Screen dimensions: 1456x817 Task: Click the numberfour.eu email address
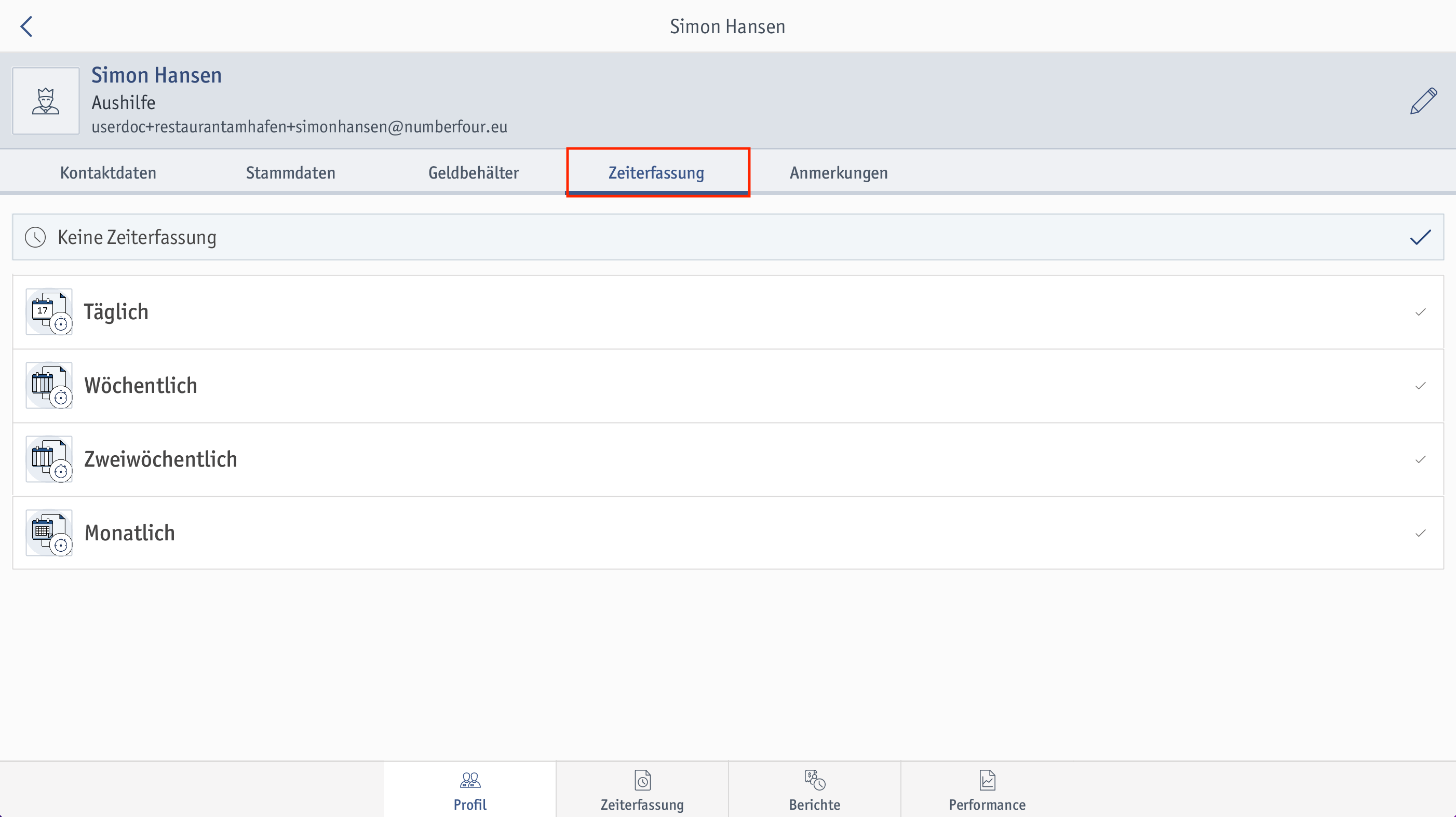point(299,127)
